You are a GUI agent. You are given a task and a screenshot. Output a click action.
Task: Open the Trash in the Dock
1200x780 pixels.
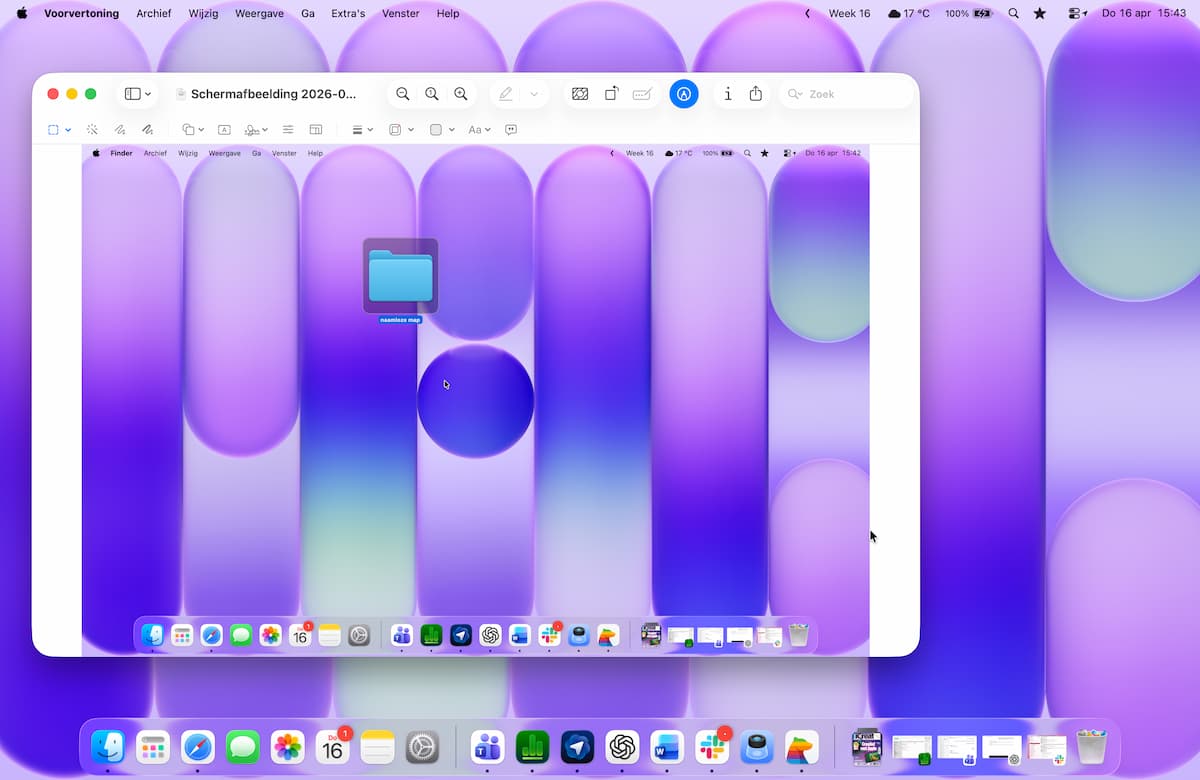tap(1092, 746)
